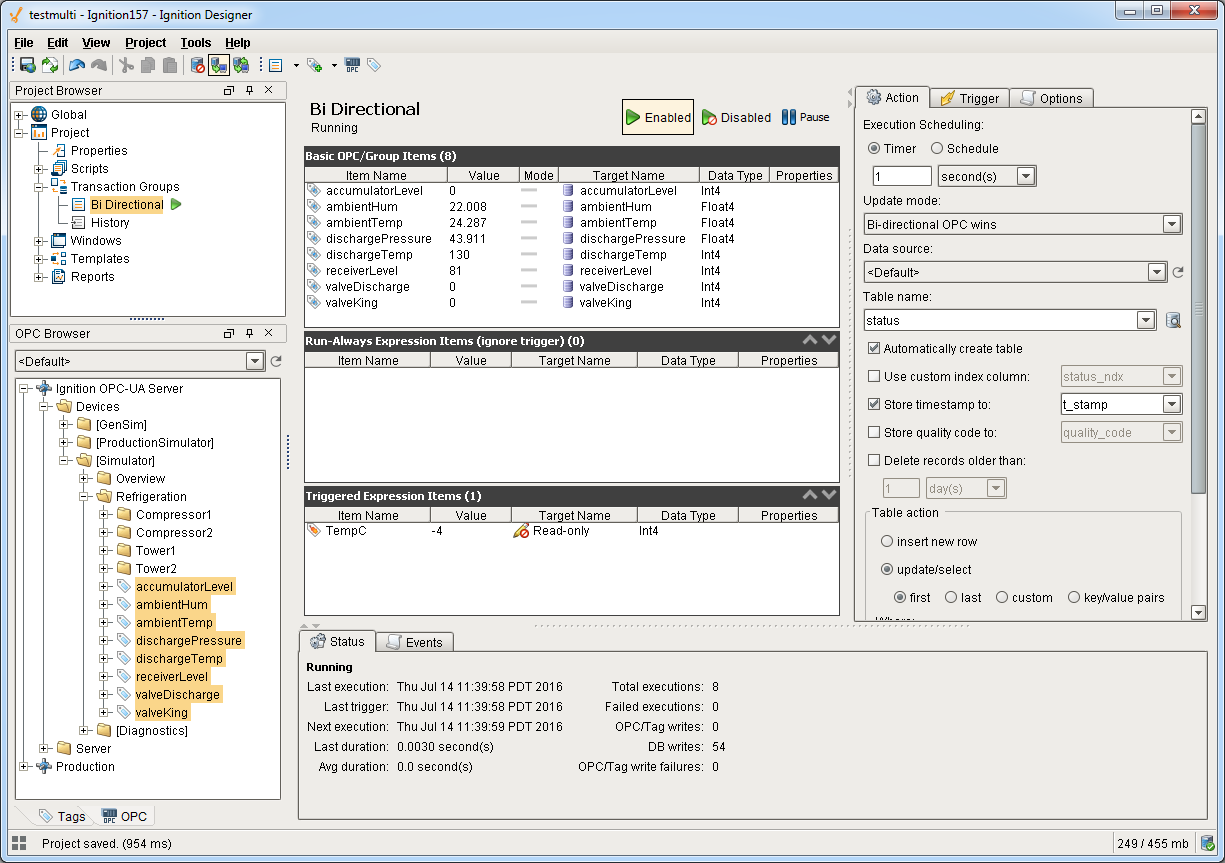Pause the transaction group
Viewport: 1225px width, 863px height.
point(805,117)
